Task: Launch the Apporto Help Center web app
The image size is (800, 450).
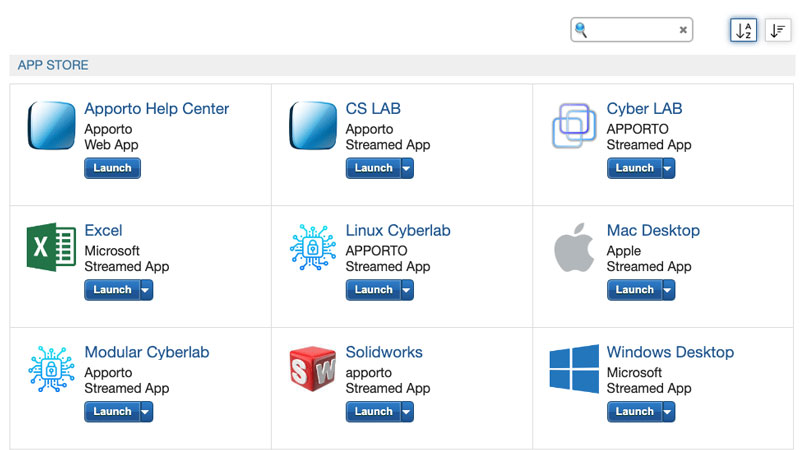Action: tap(112, 168)
